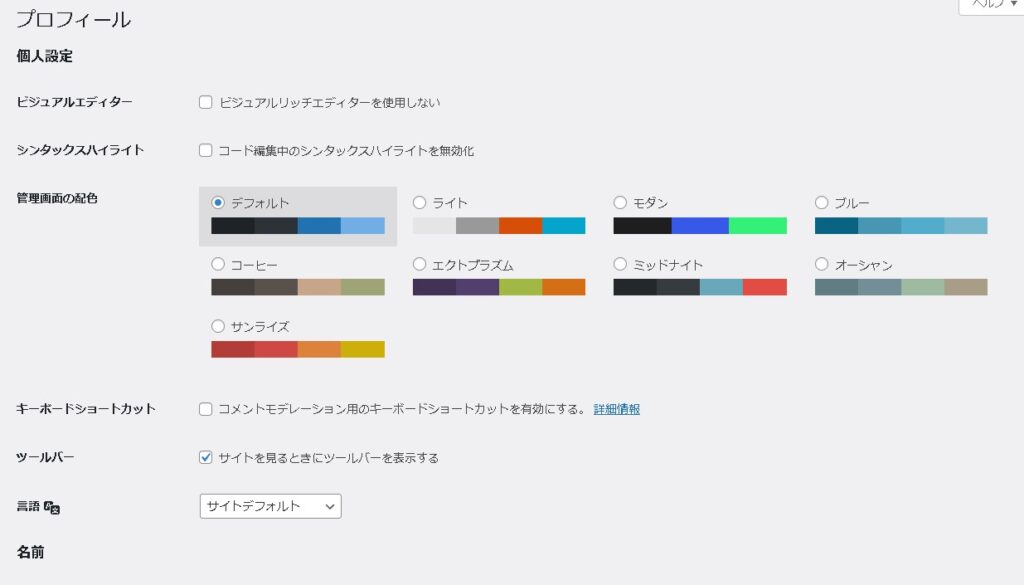1024x585 pixels.
Task: Toggle コメントモデレーション keyboard shortcut checkbox
Action: 206,409
